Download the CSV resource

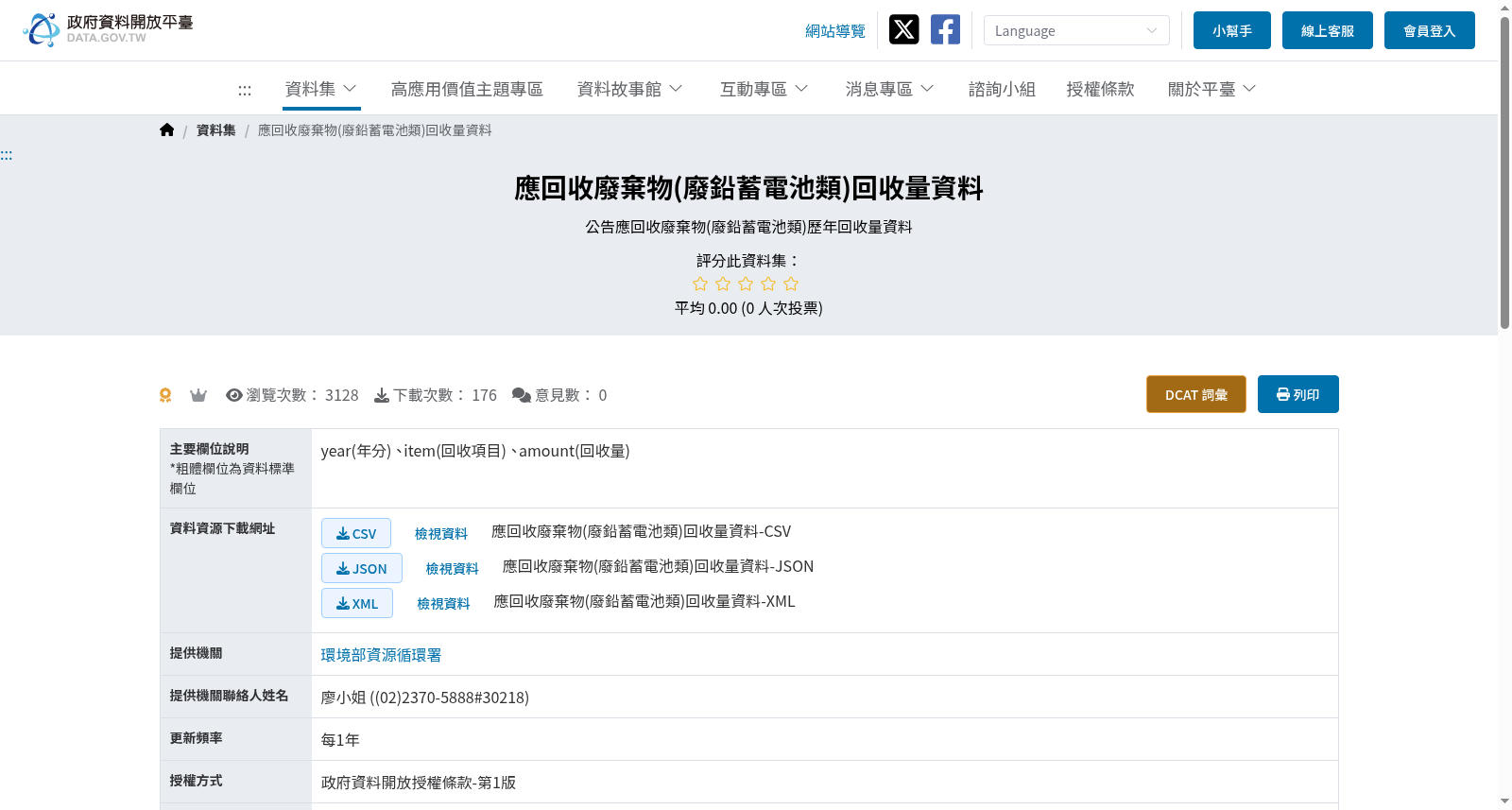click(356, 533)
